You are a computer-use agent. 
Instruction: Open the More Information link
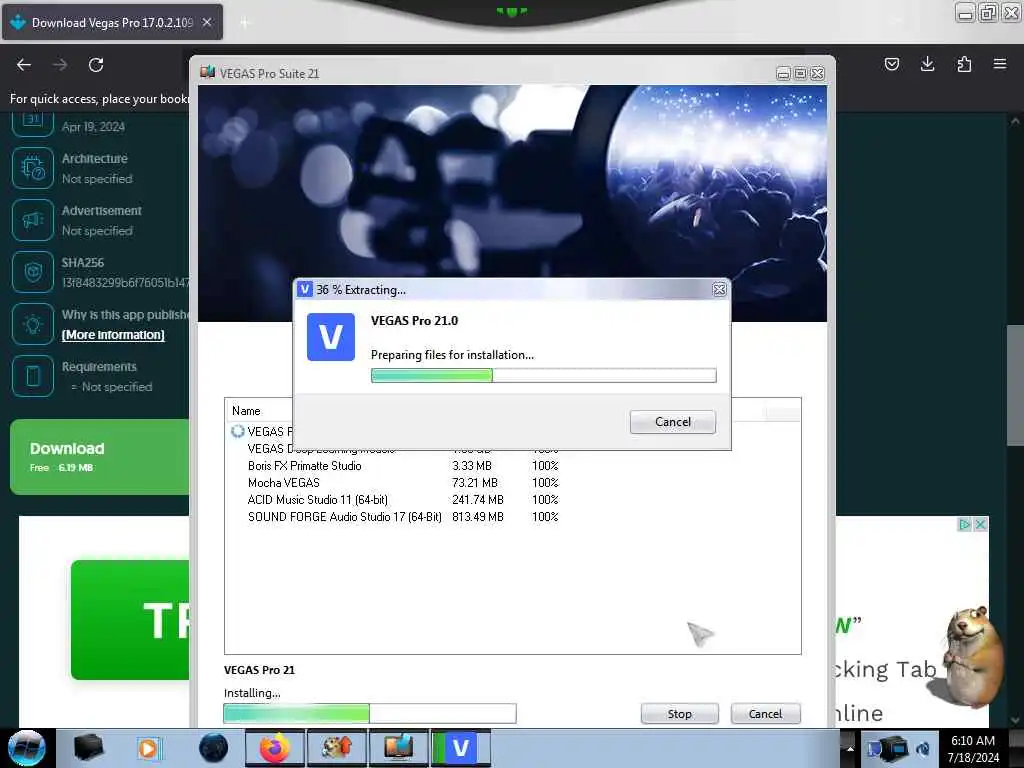click(113, 335)
